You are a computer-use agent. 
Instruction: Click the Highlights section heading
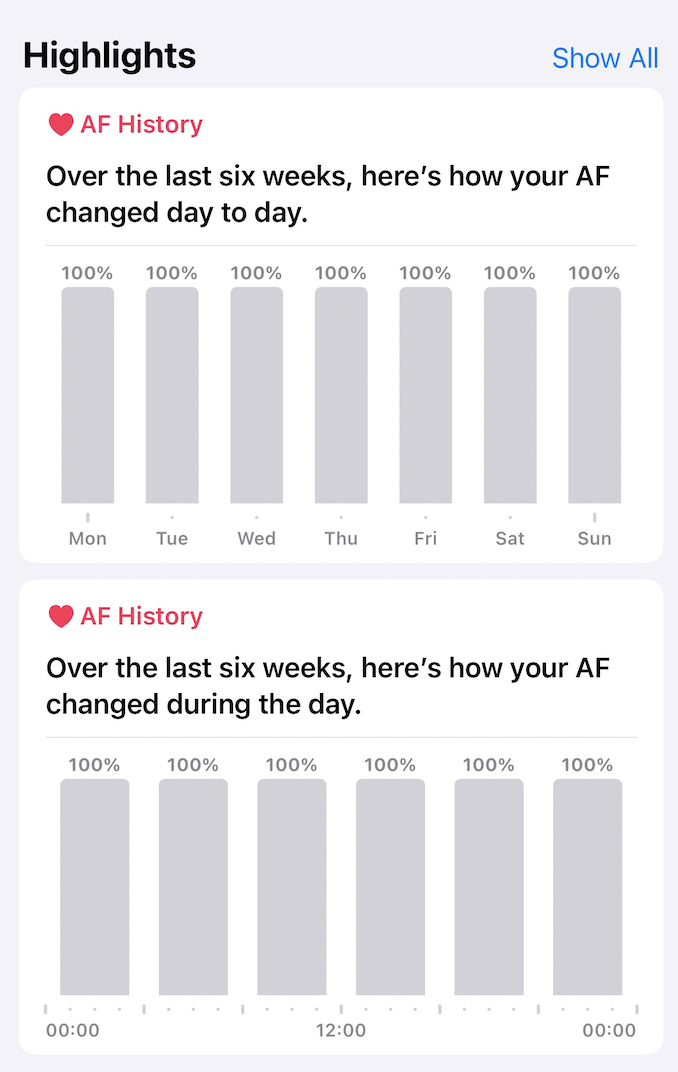(x=109, y=55)
